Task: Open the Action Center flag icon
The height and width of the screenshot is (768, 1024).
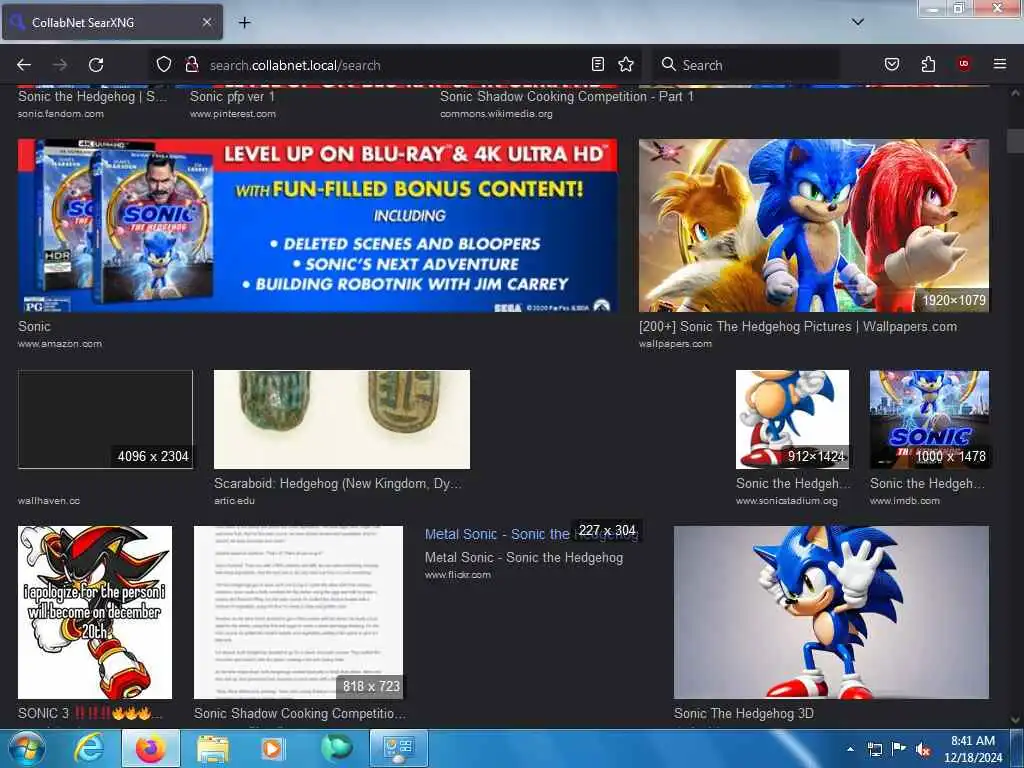Action: (899, 749)
